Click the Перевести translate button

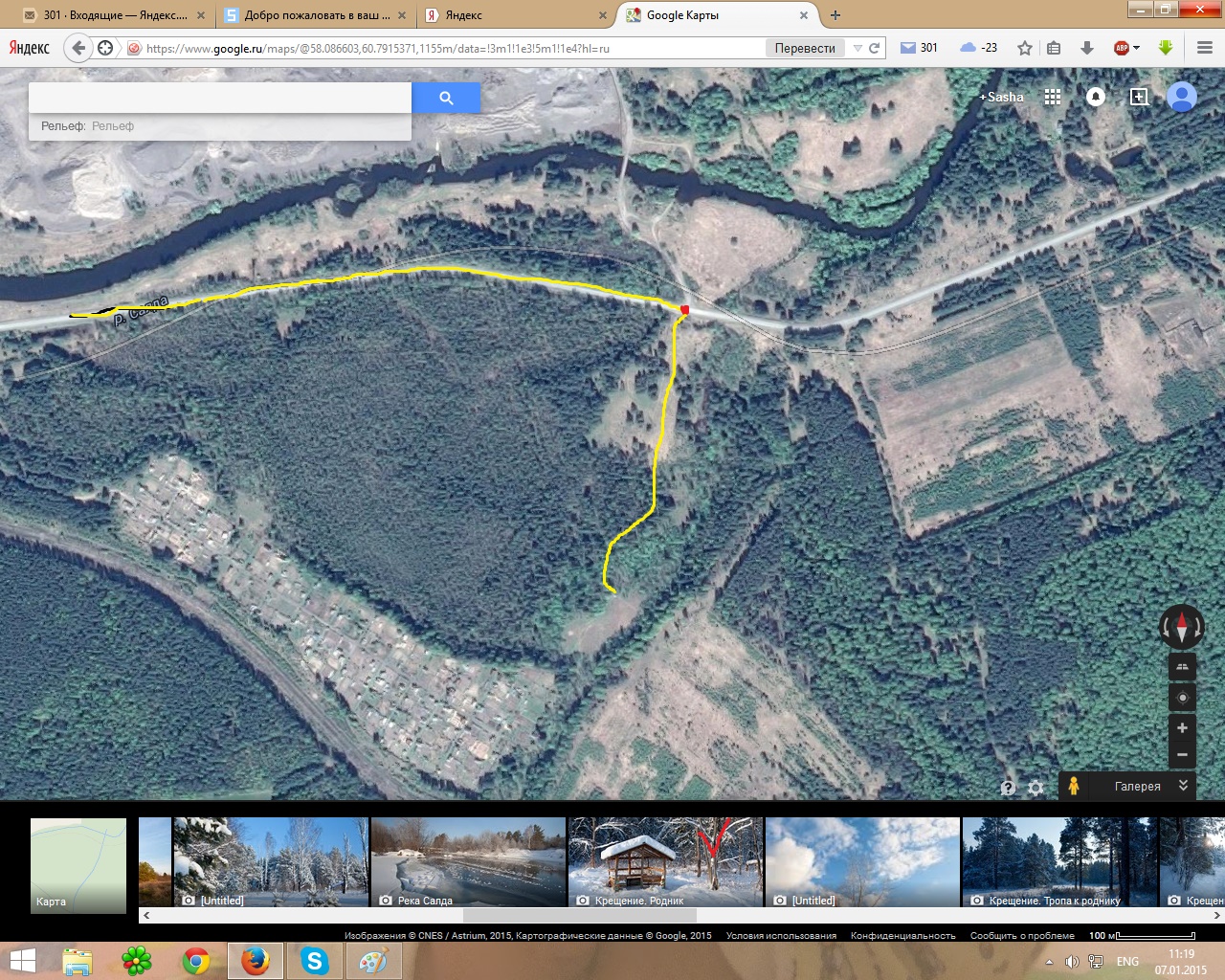805,48
